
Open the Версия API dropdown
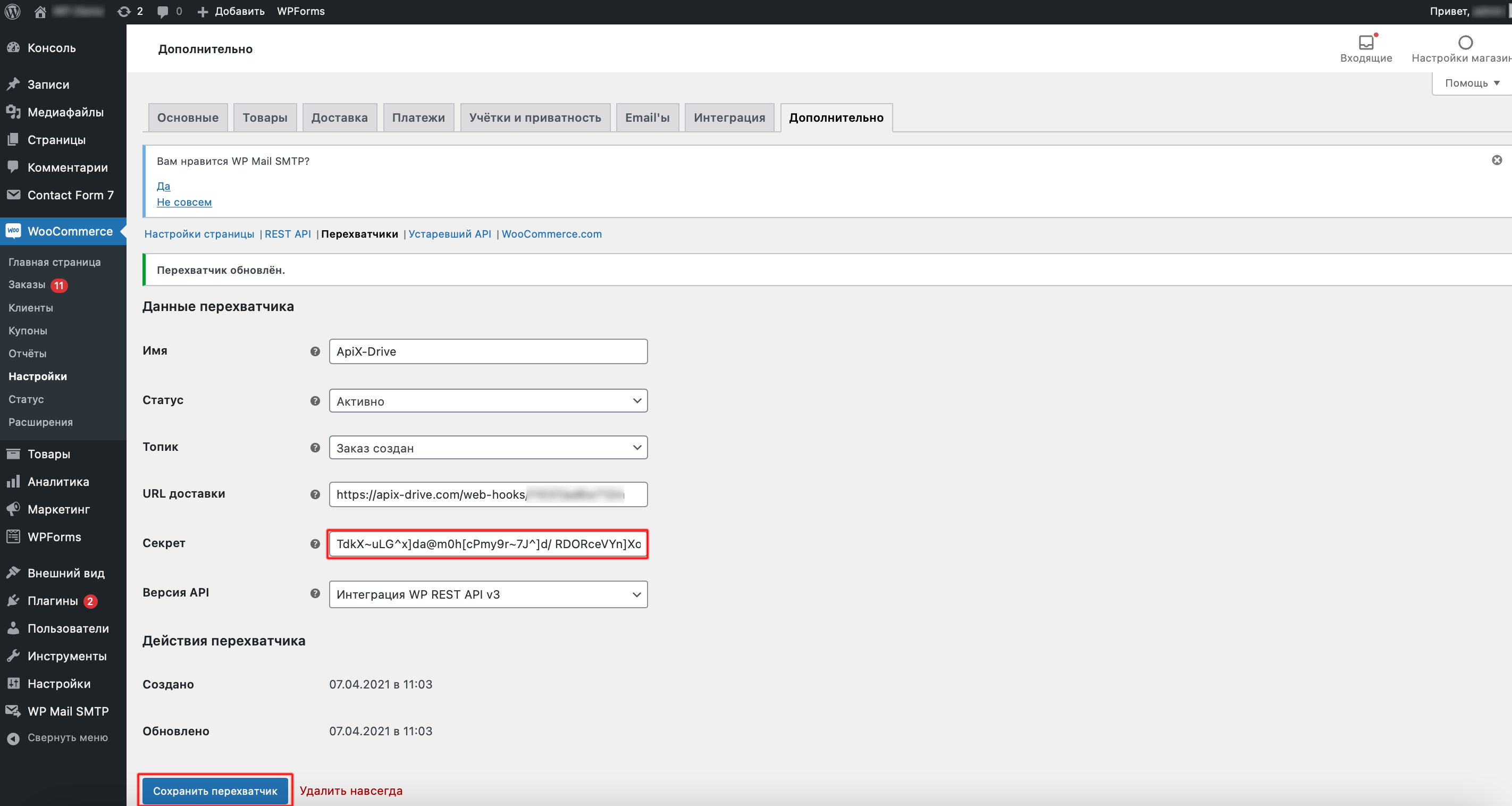[x=488, y=594]
